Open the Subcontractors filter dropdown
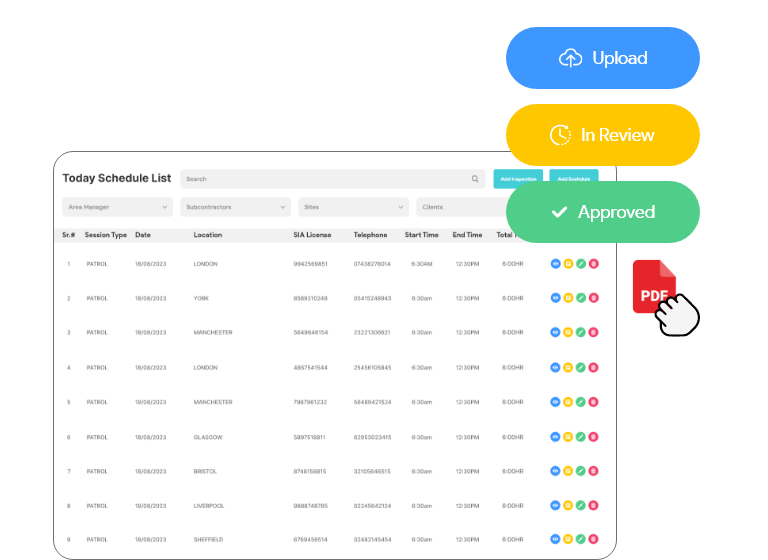This screenshot has width=768, height=560. point(235,207)
